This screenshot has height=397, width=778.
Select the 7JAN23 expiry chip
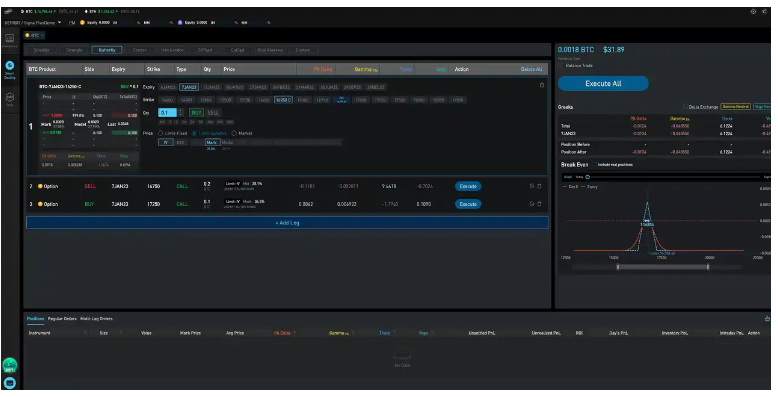189,87
